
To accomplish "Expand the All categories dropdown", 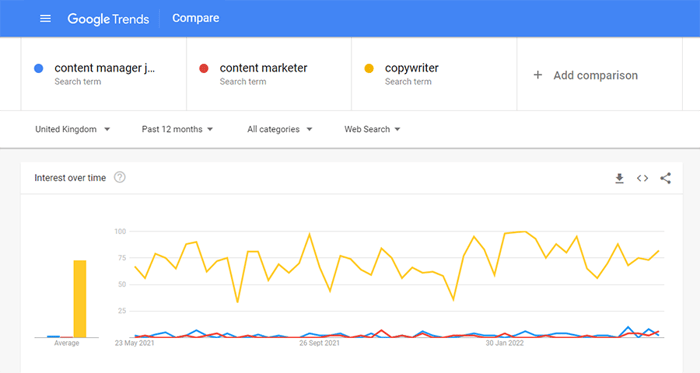I will pyautogui.click(x=279, y=129).
